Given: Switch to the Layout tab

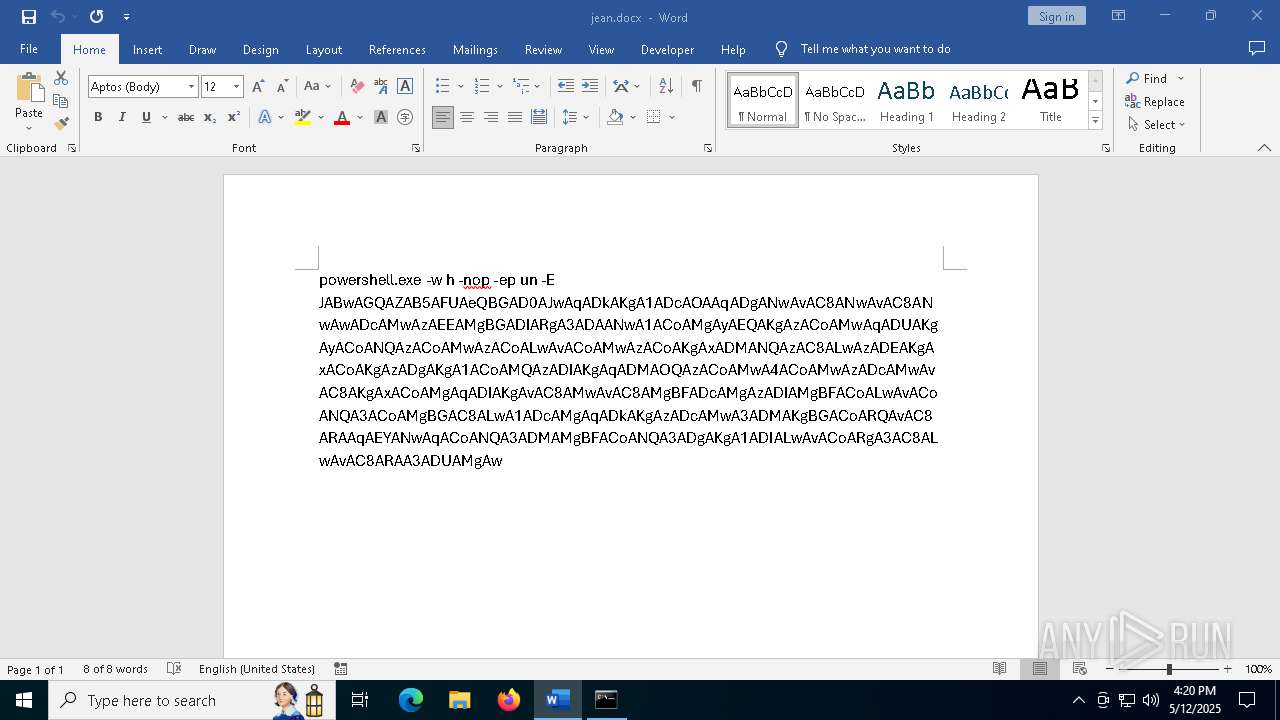Looking at the screenshot, I should pyautogui.click(x=324, y=49).
